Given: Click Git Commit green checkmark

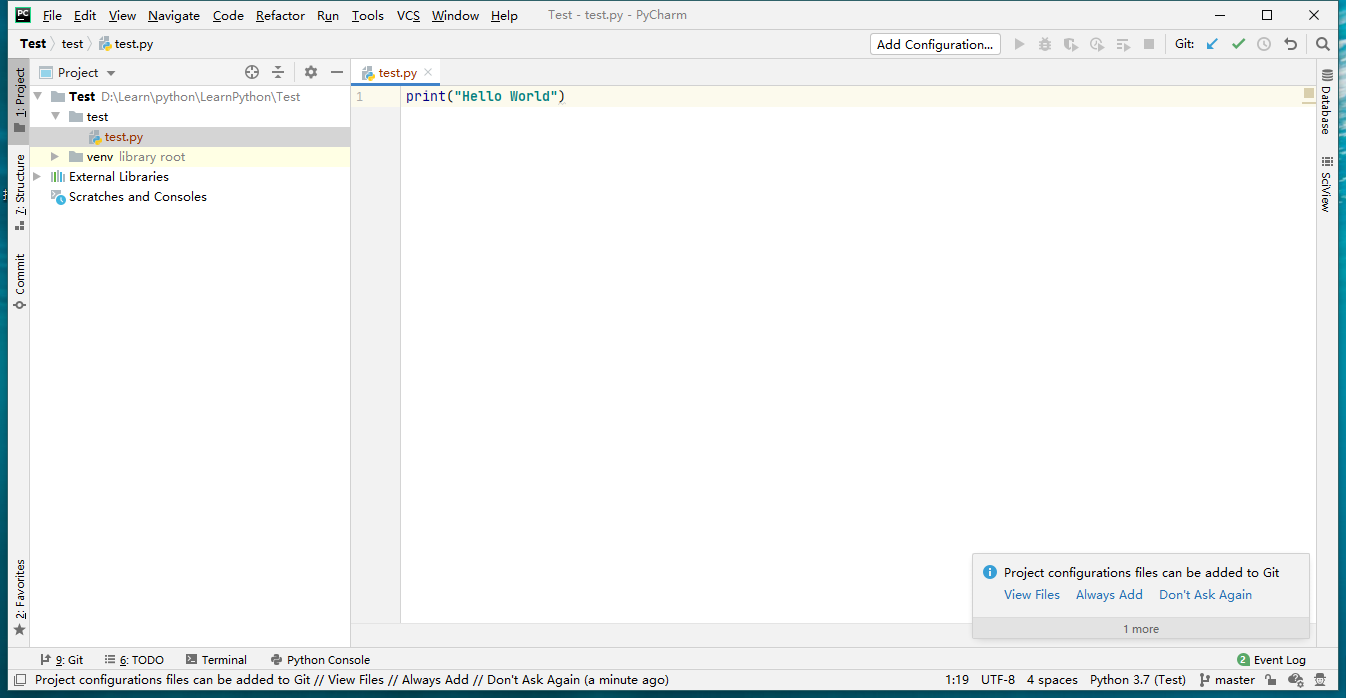Looking at the screenshot, I should (x=1238, y=44).
